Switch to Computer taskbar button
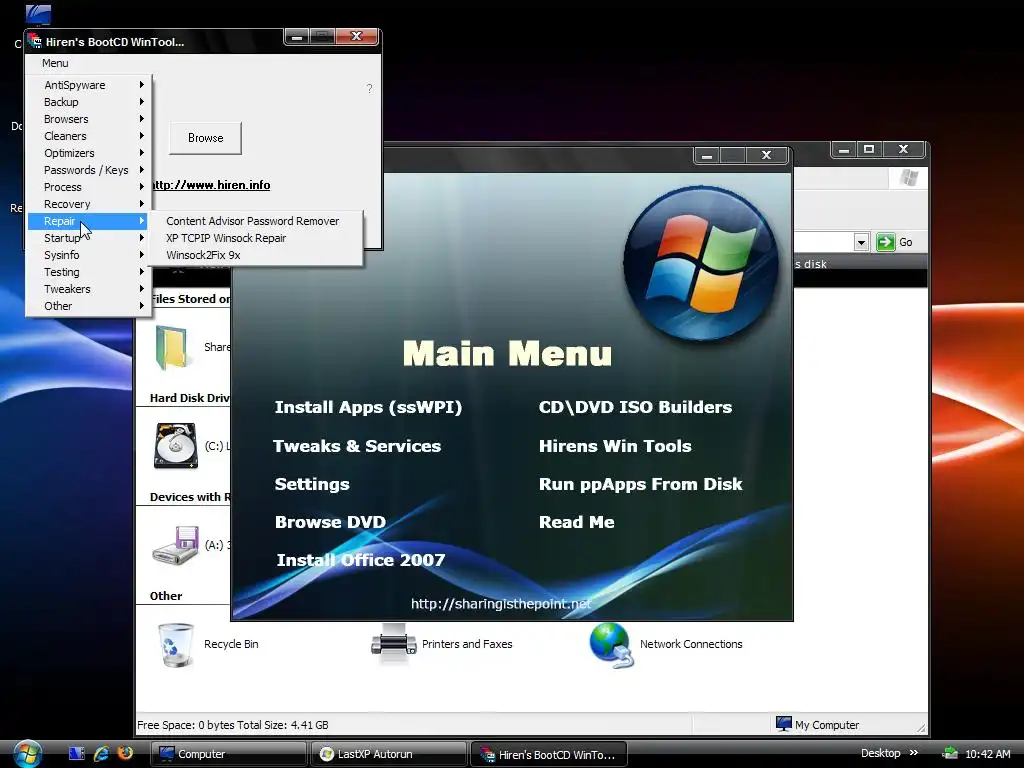Image resolution: width=1024 pixels, height=768 pixels. (229, 754)
